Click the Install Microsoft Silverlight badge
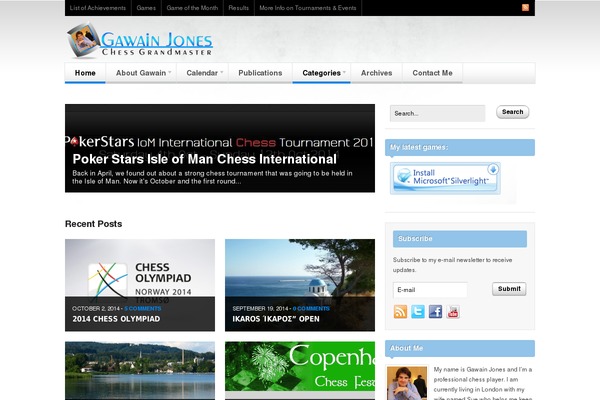The width and height of the screenshot is (600, 400). [x=445, y=178]
